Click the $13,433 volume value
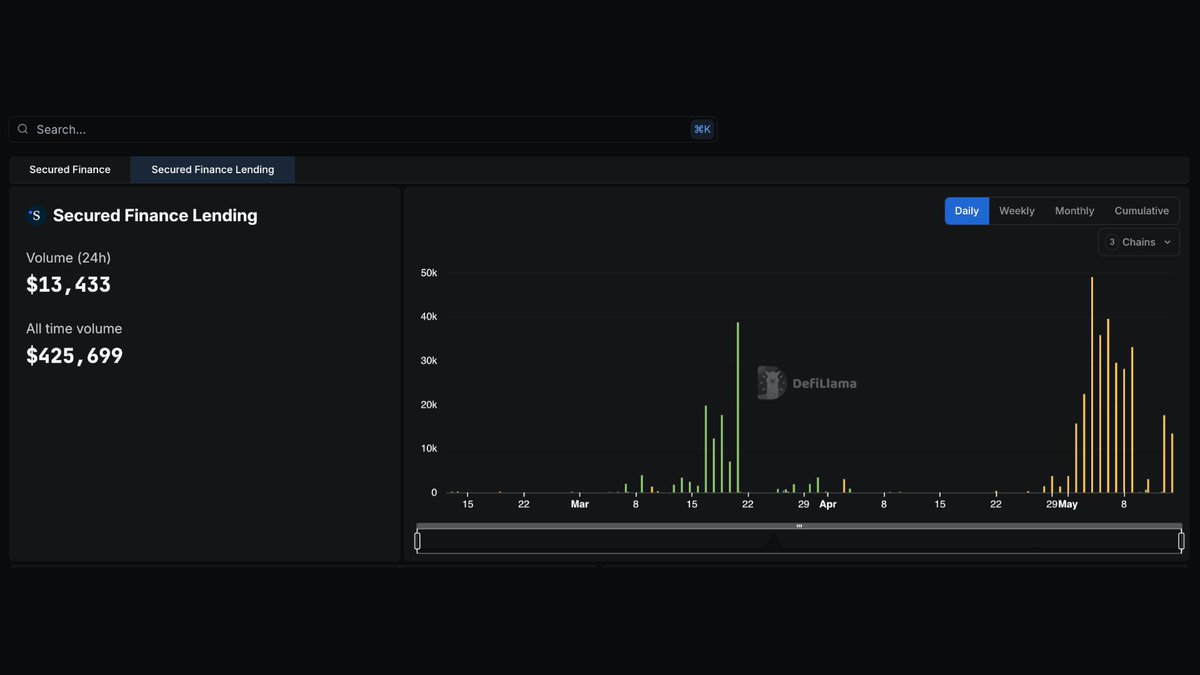The image size is (1200, 675). tap(68, 285)
